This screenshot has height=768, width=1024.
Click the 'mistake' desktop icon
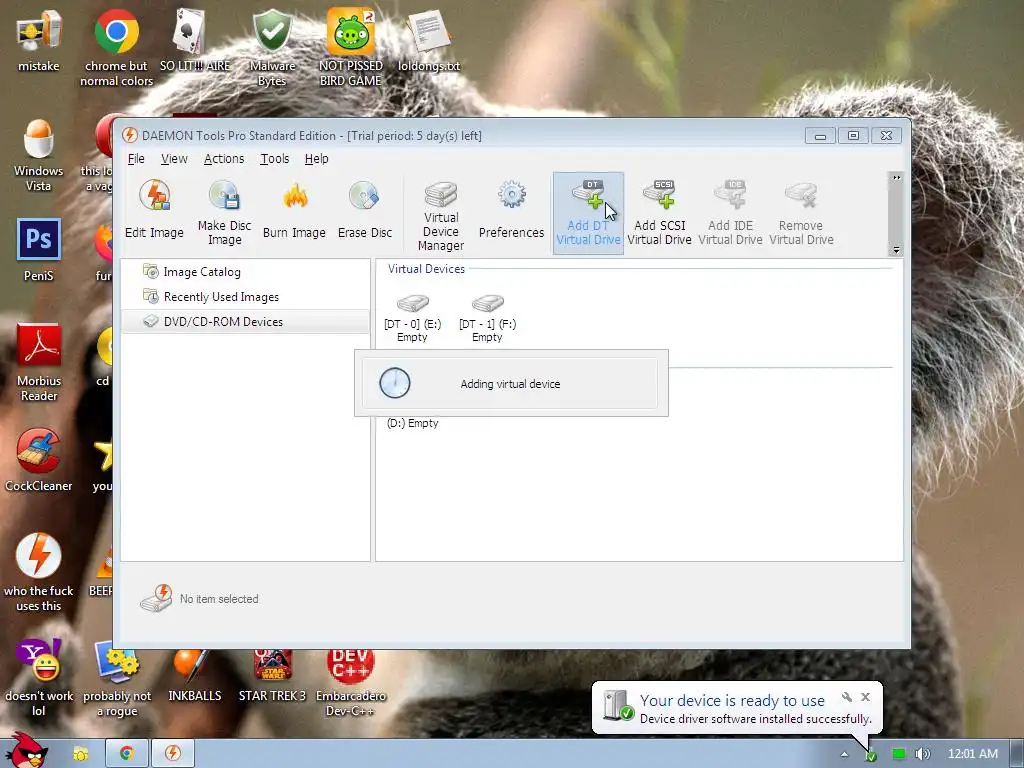pyautogui.click(x=39, y=40)
